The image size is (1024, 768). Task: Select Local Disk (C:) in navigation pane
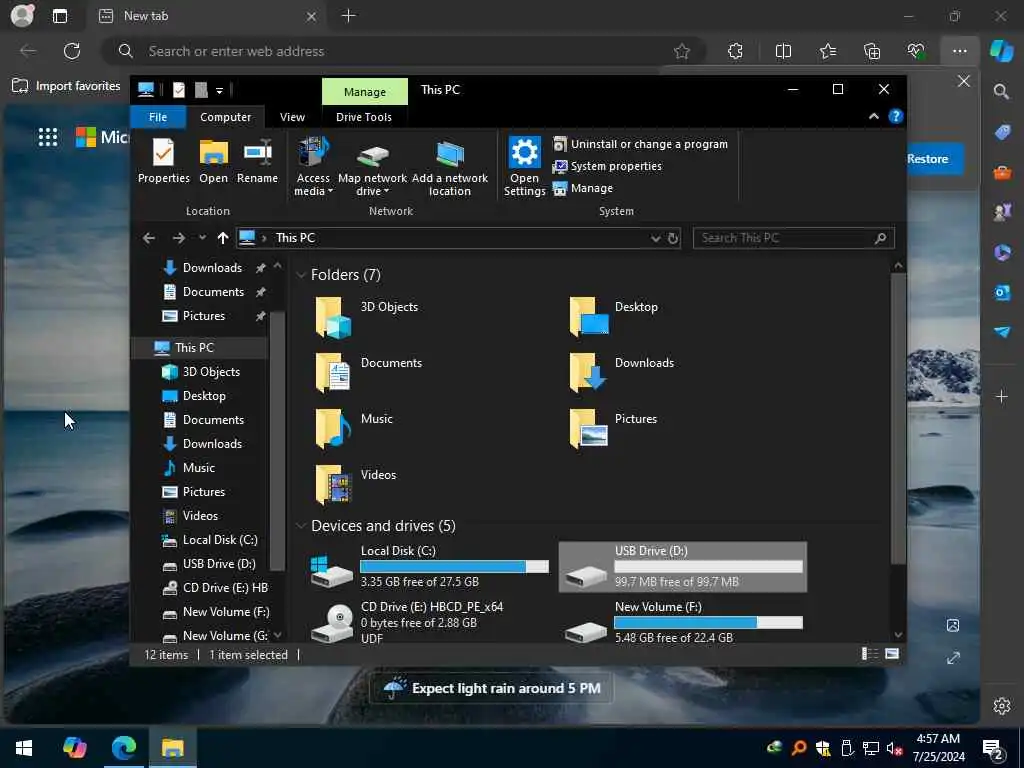220,539
